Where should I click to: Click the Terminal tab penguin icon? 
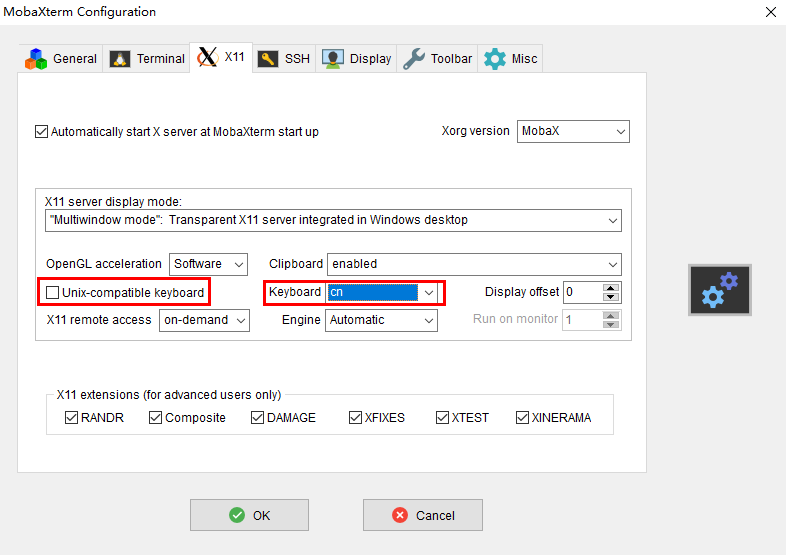pyautogui.click(x=120, y=59)
